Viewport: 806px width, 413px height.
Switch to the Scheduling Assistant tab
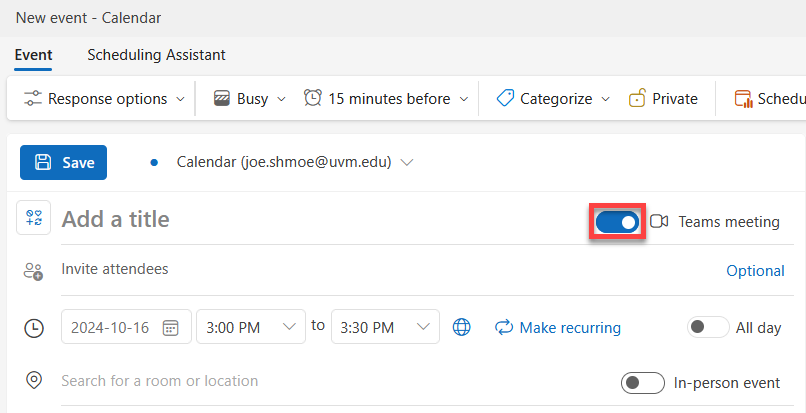coord(156,55)
